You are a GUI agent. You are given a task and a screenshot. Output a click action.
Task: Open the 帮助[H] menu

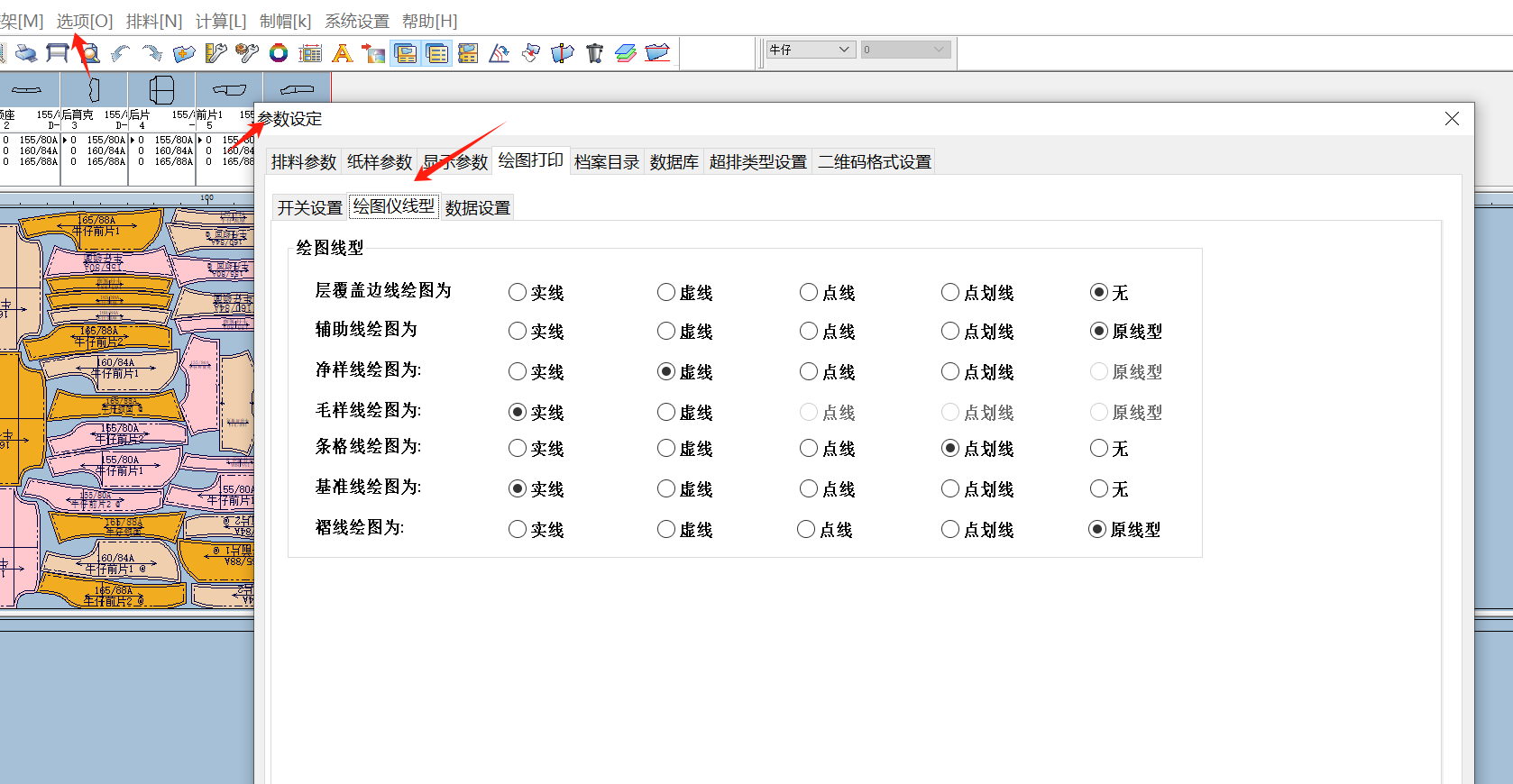pyautogui.click(x=429, y=21)
